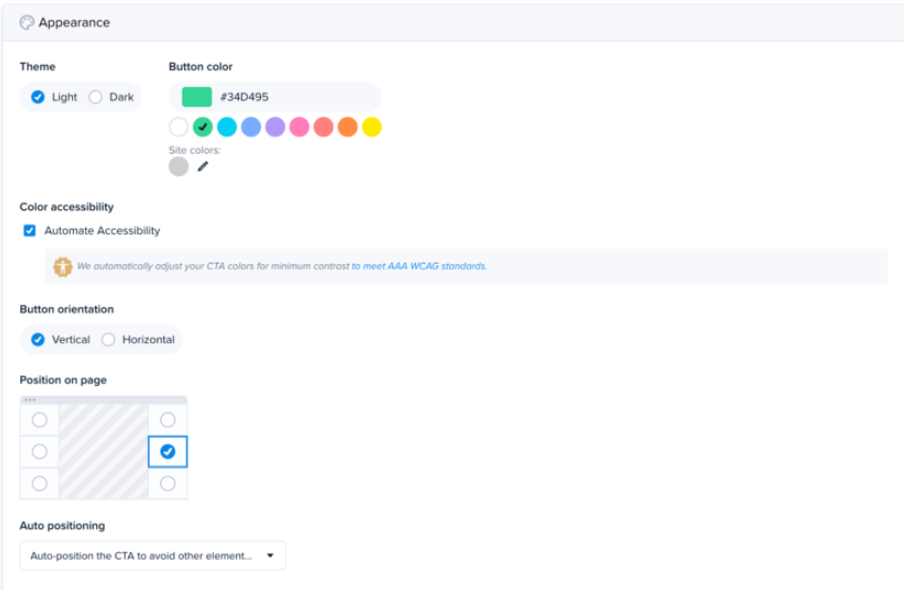Choose Horizontal button orientation
904x590 pixels.
(108, 340)
